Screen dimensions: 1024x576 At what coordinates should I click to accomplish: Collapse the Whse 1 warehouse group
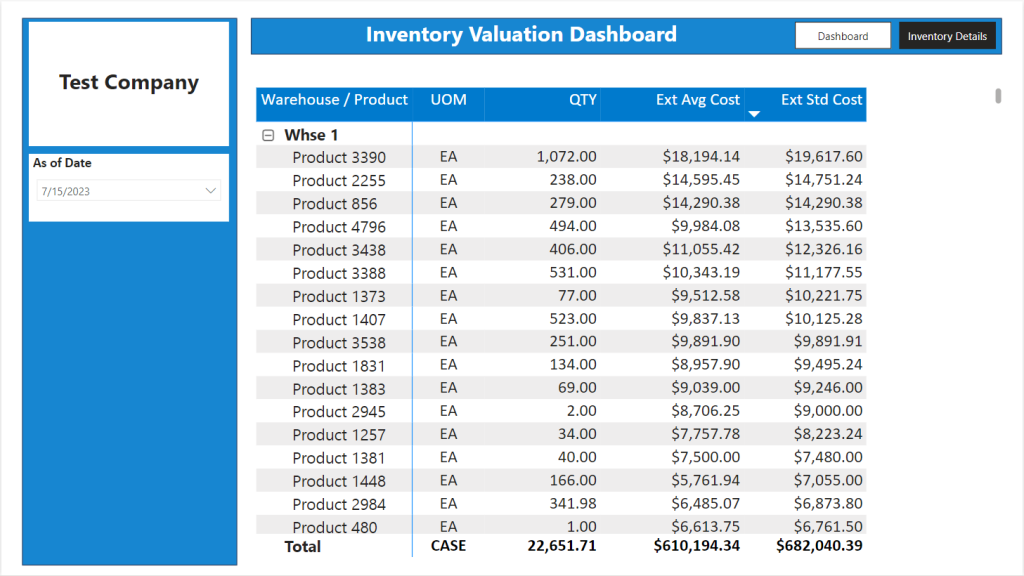268,135
